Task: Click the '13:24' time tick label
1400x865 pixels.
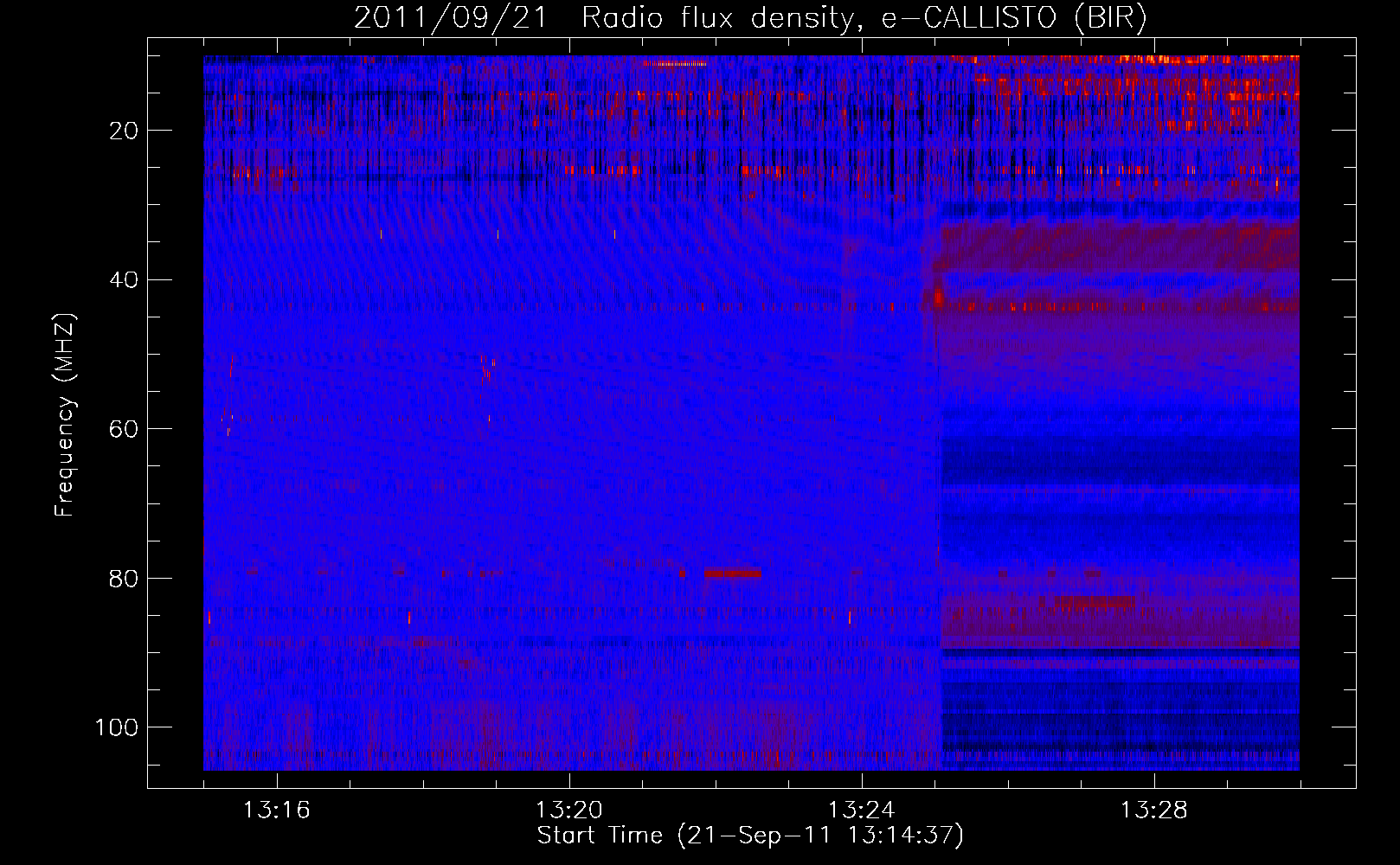Action: (861, 811)
